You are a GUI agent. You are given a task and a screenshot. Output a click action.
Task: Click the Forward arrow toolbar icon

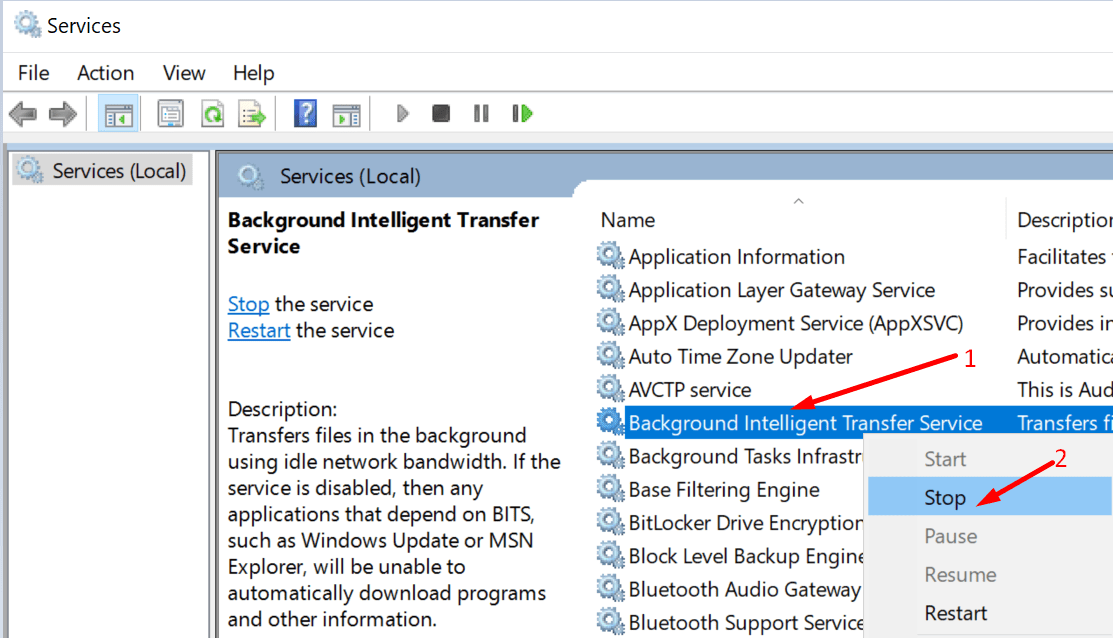point(62,114)
